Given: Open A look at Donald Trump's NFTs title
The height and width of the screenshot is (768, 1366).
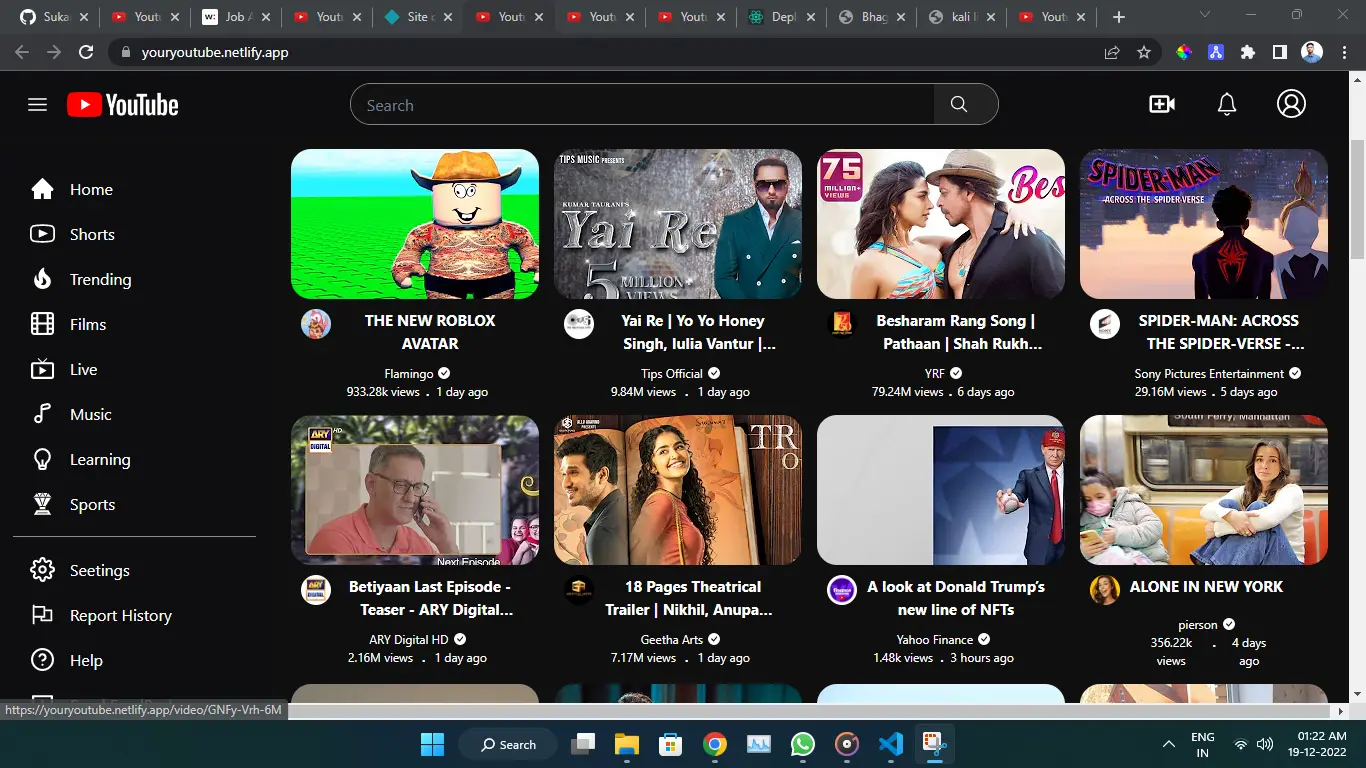Looking at the screenshot, I should click(x=956, y=598).
